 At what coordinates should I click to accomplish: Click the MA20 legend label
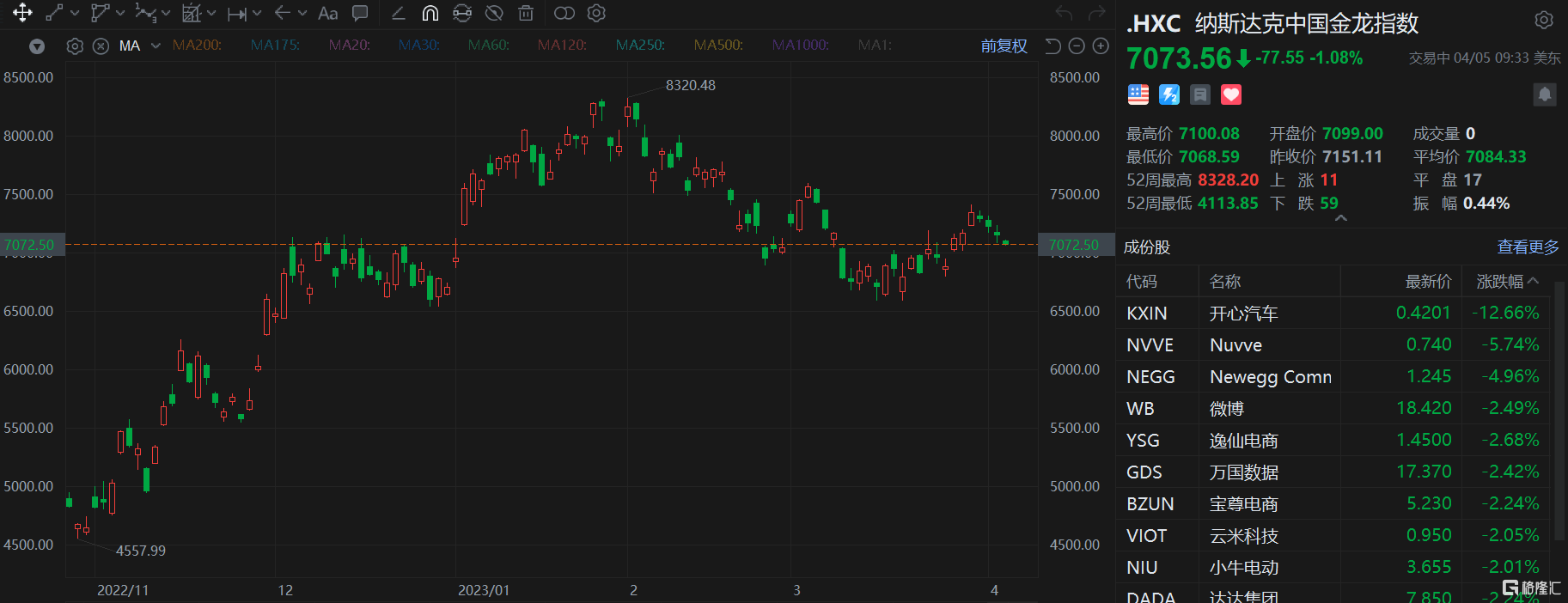(350, 45)
